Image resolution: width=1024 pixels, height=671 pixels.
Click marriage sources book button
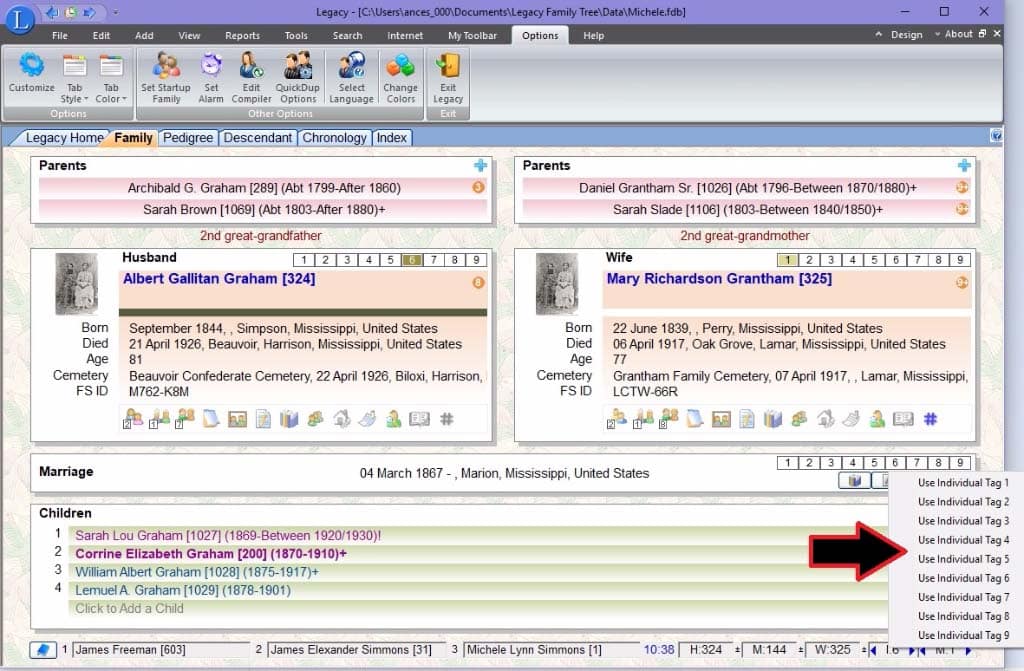[854, 481]
